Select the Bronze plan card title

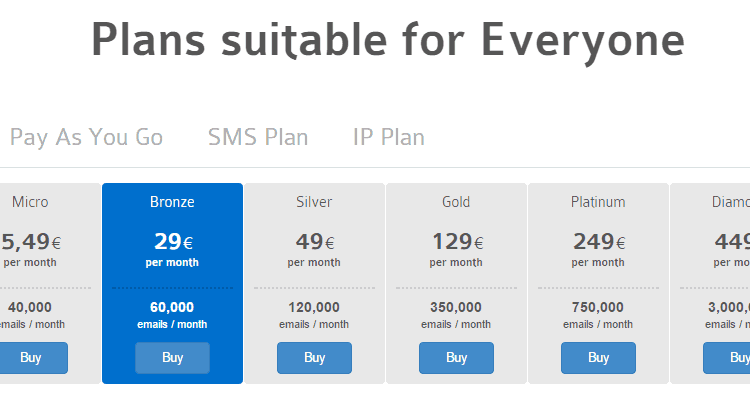[172, 202]
